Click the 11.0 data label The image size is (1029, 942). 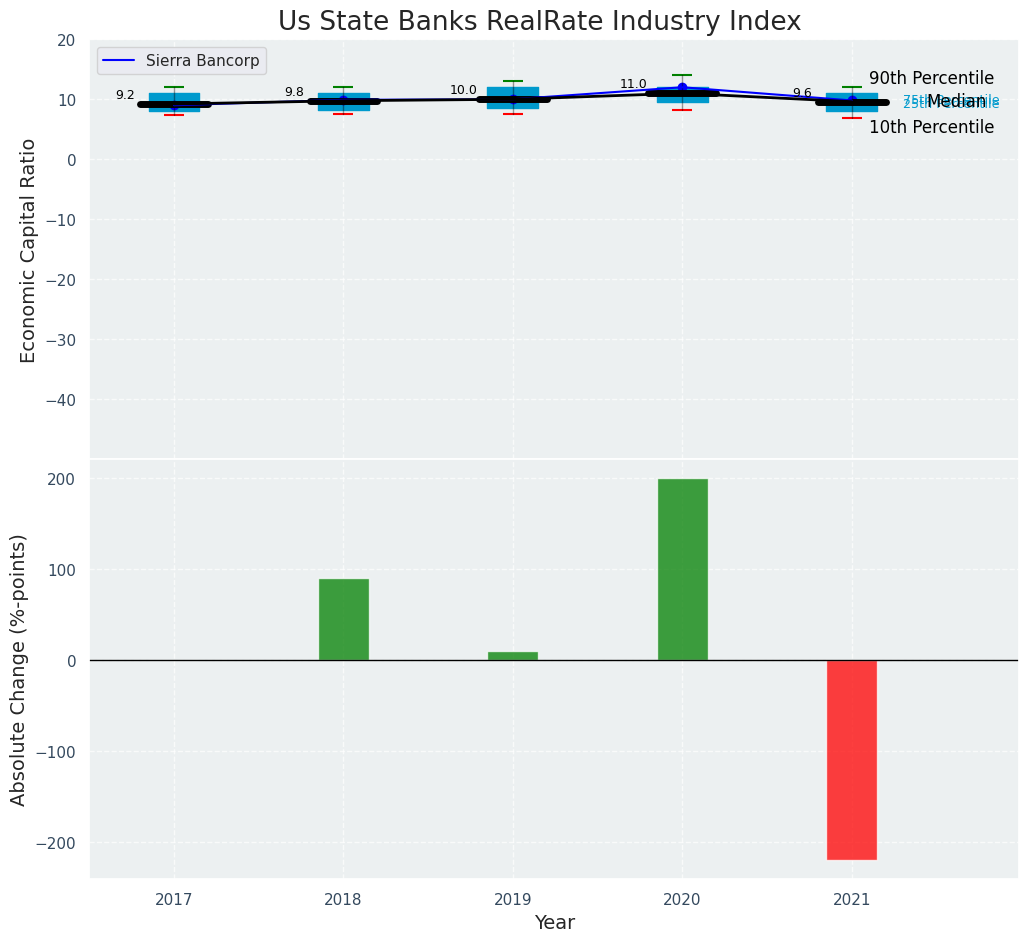(633, 84)
